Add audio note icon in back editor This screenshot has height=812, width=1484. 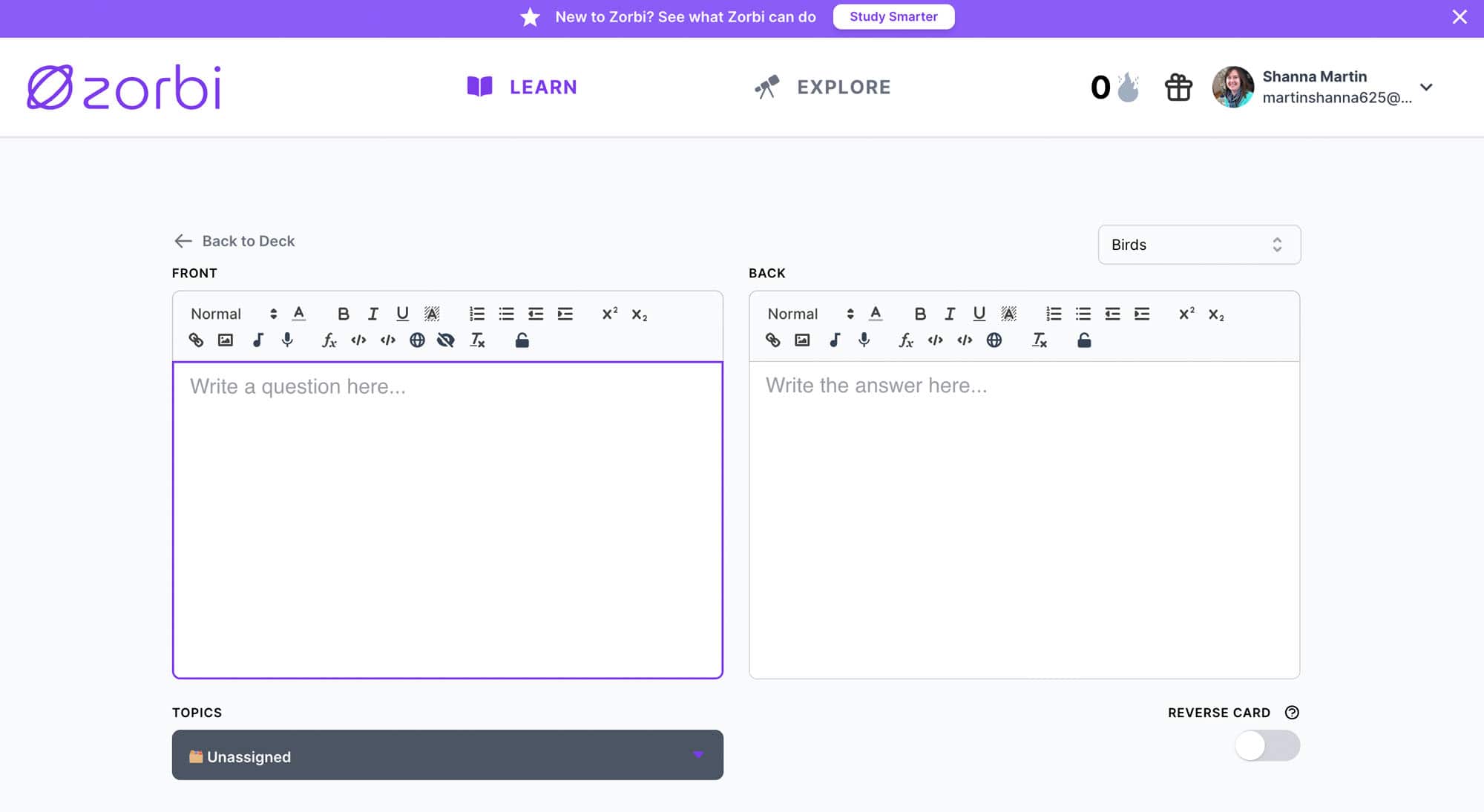click(x=835, y=340)
